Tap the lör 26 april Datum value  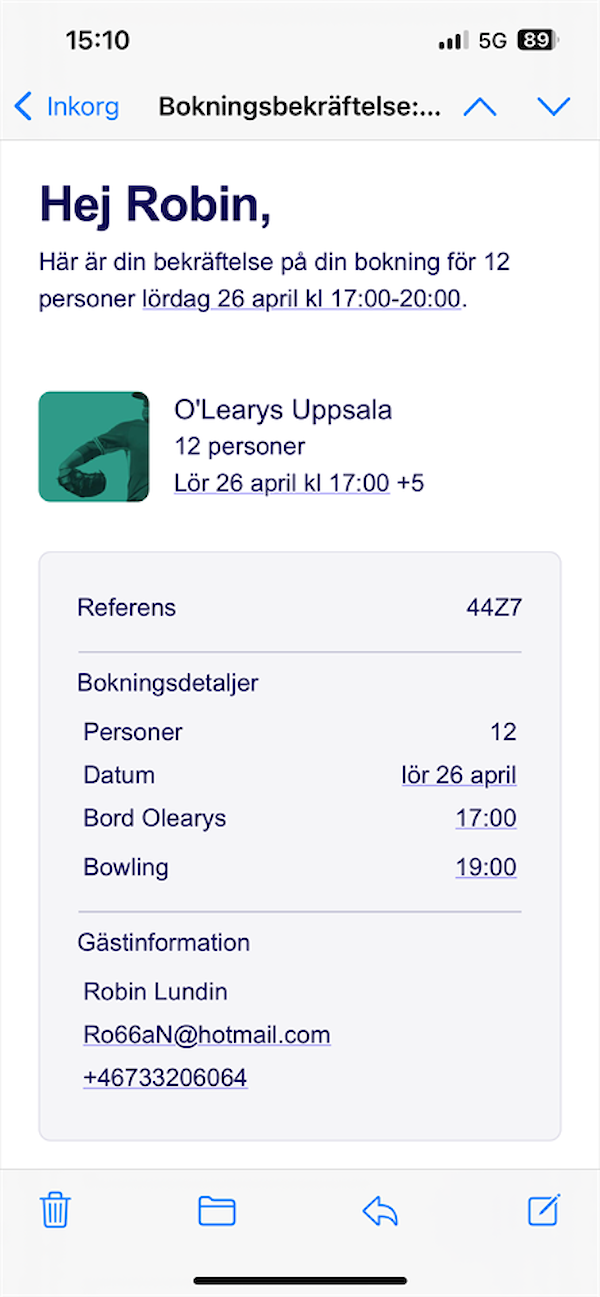[x=459, y=775]
